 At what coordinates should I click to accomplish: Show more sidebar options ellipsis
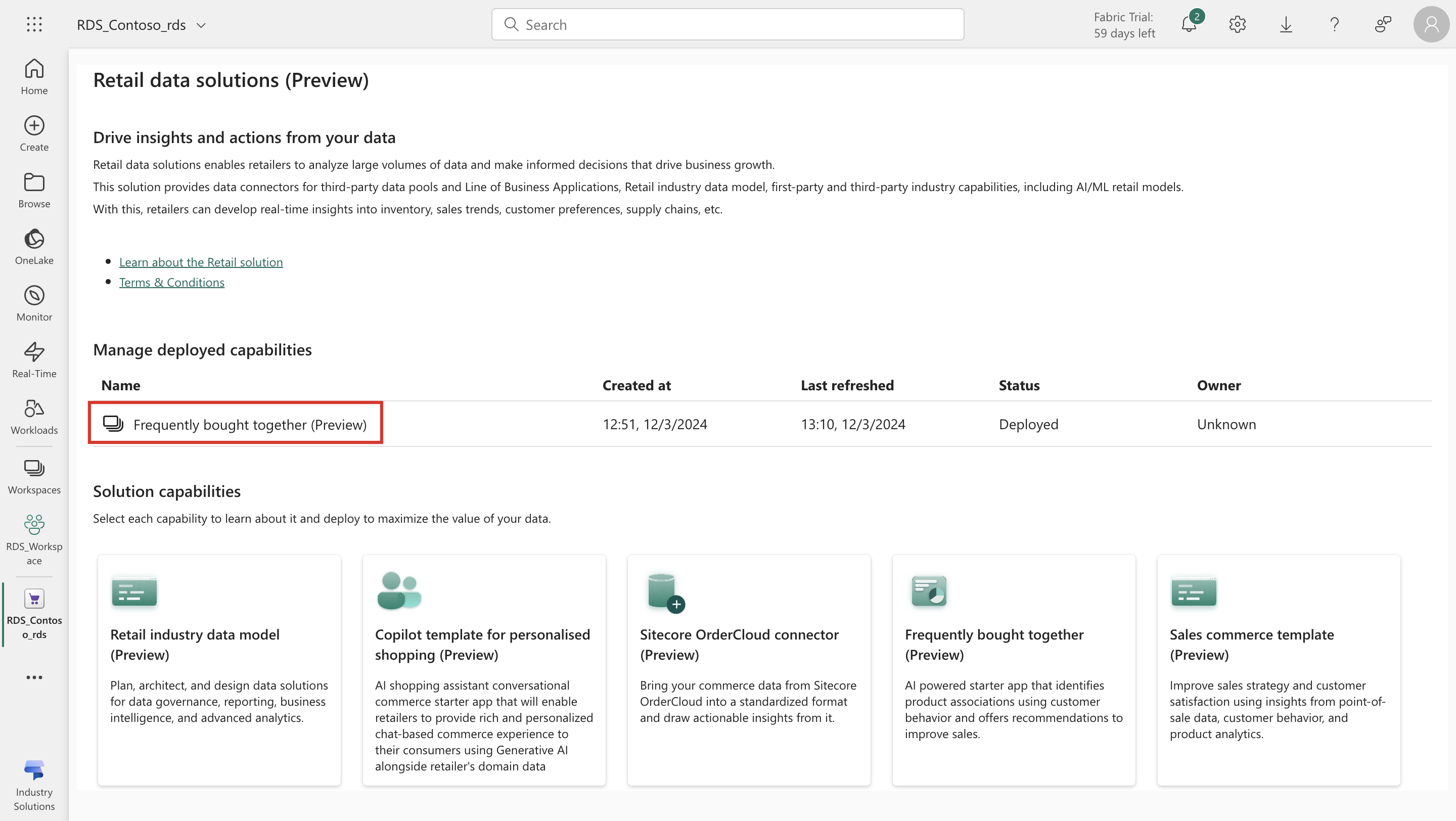34,677
